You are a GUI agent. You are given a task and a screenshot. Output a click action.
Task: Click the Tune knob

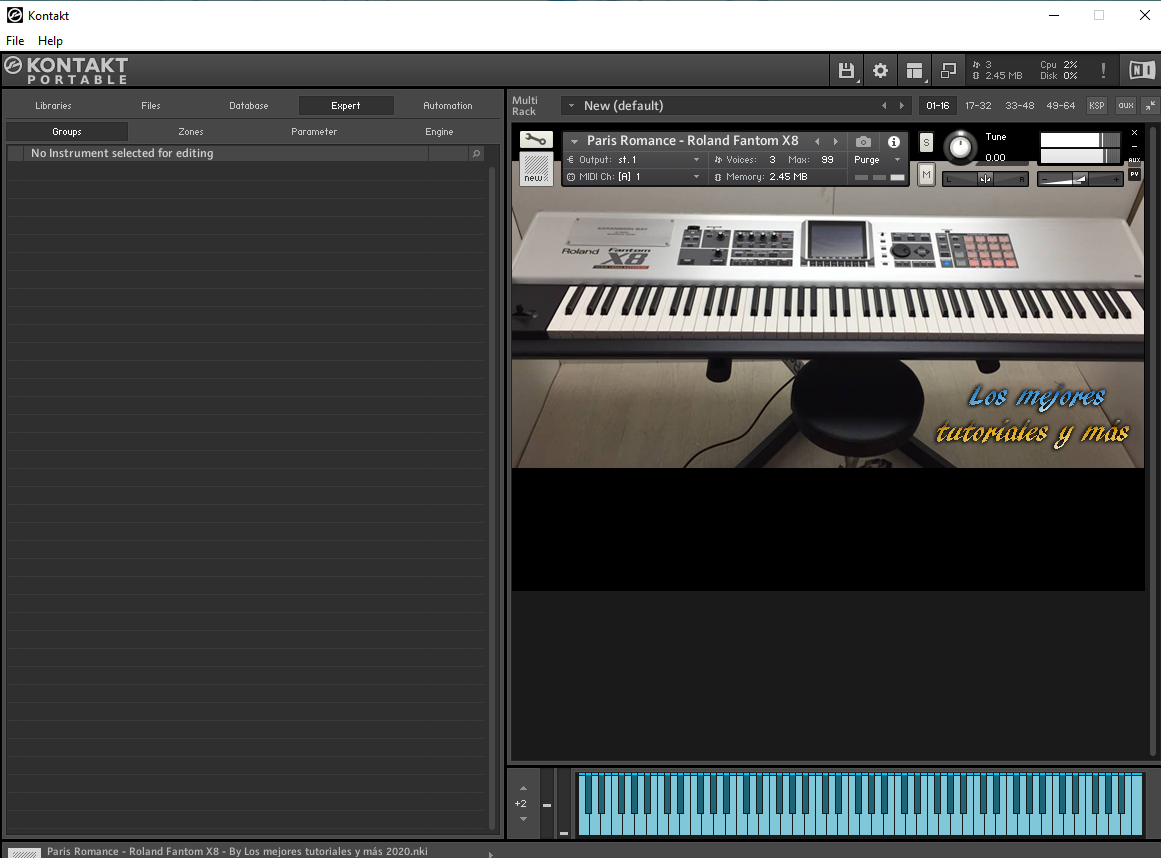click(960, 147)
